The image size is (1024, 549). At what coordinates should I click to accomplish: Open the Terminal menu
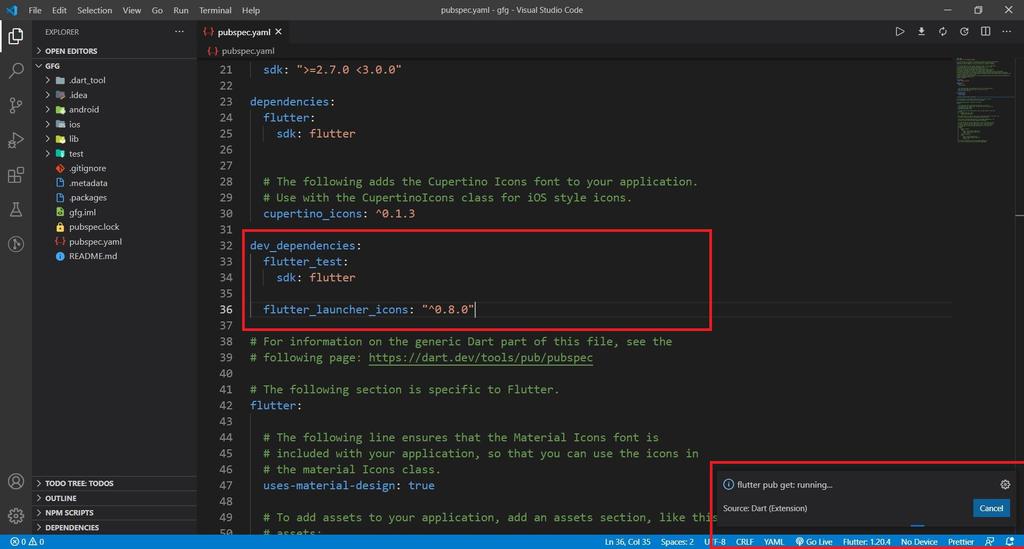point(216,10)
